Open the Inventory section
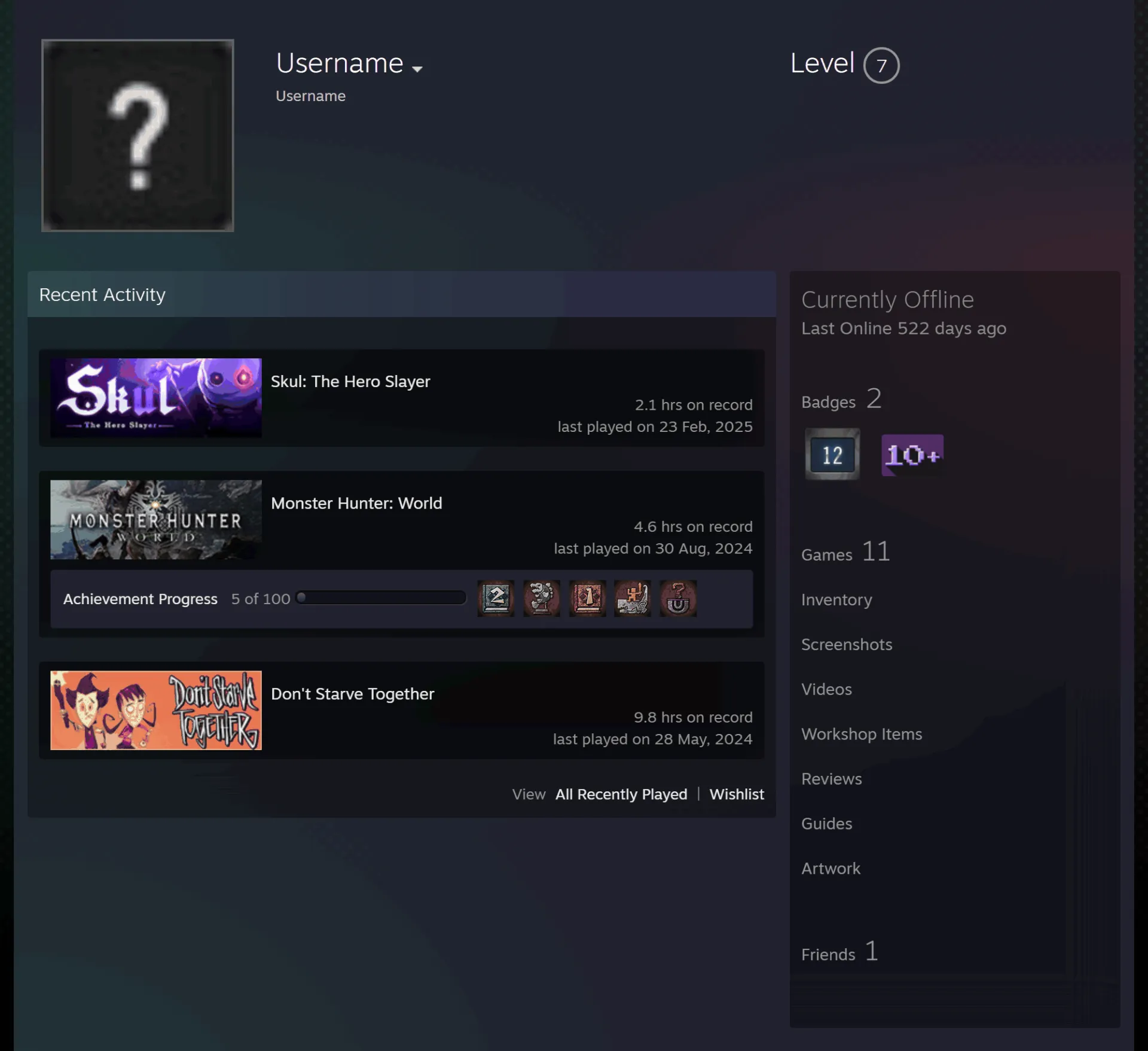 [x=836, y=600]
